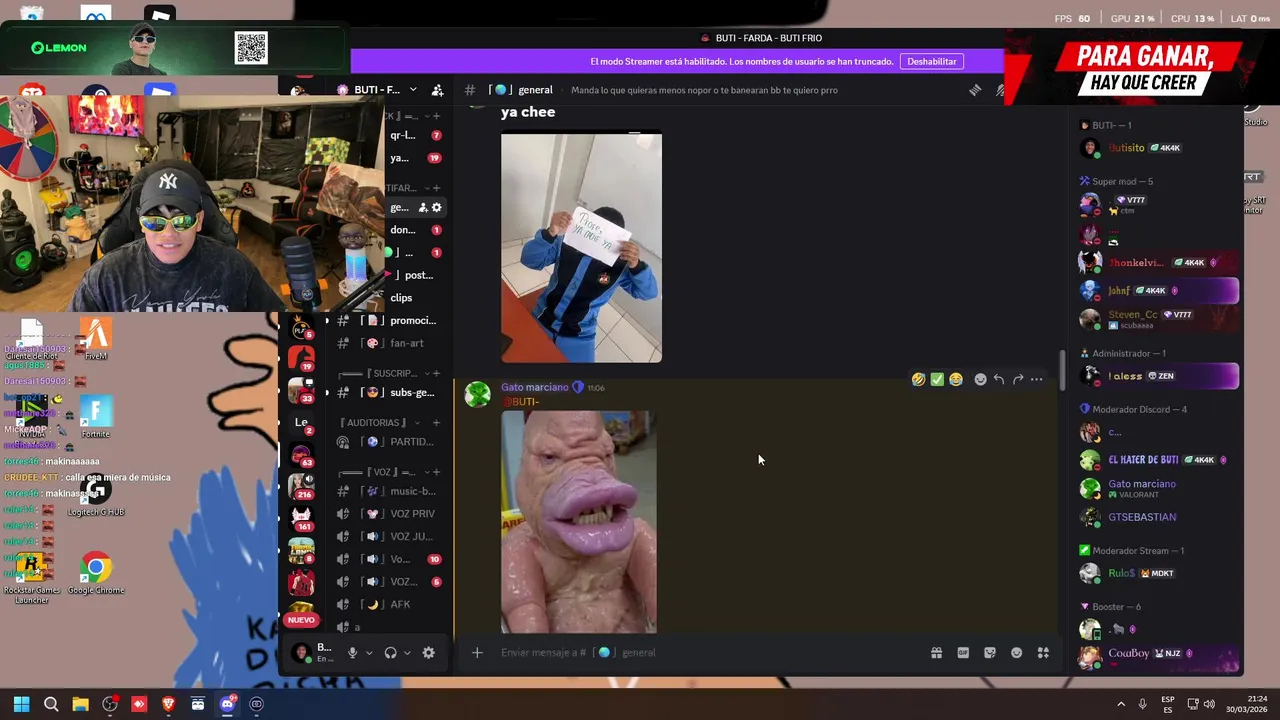
Task: Click the plus attach button in message bar
Action: 477,653
